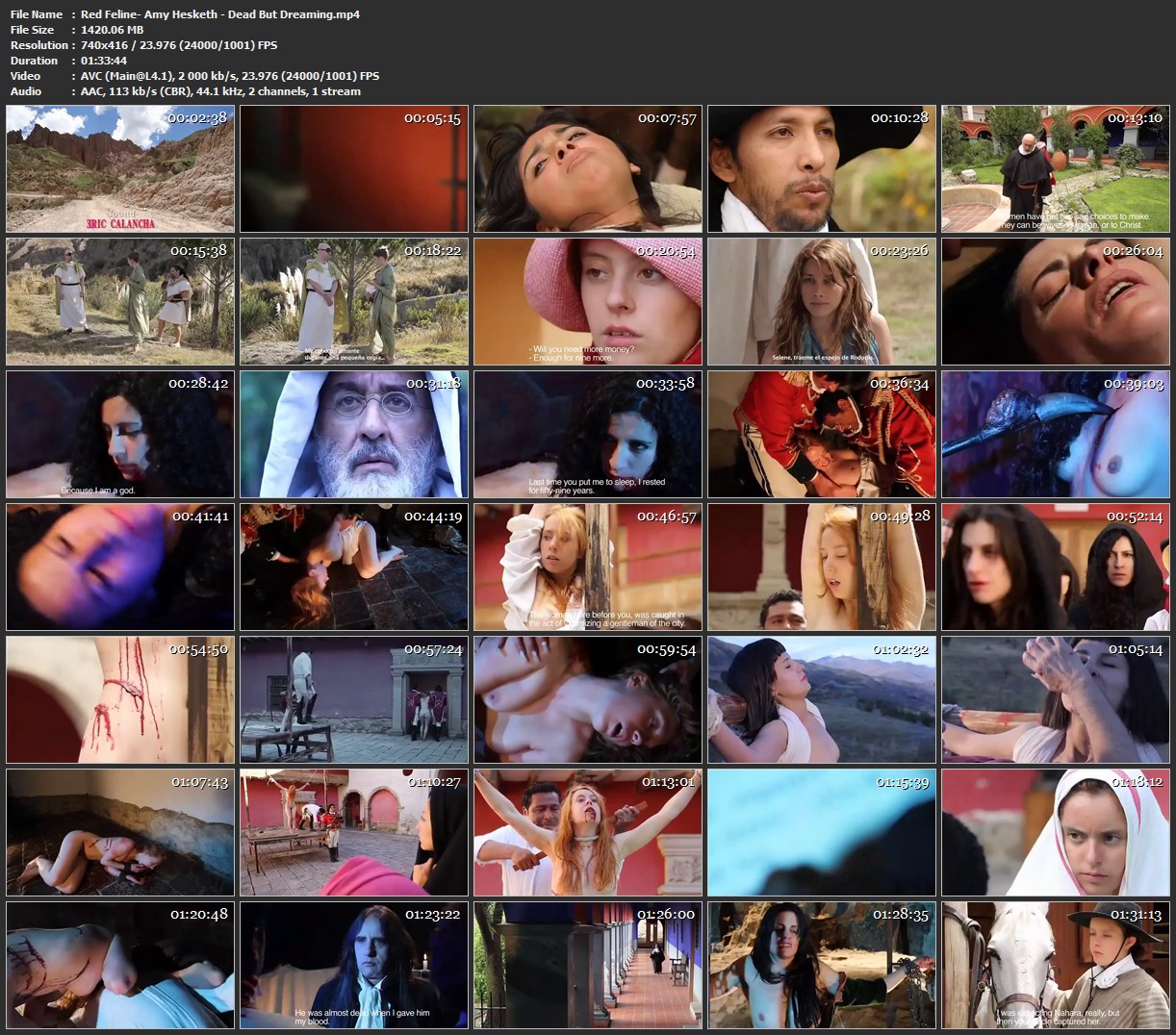Click the thumbnail marked 00:18:22
1176x1035 pixels.
pyautogui.click(x=354, y=302)
